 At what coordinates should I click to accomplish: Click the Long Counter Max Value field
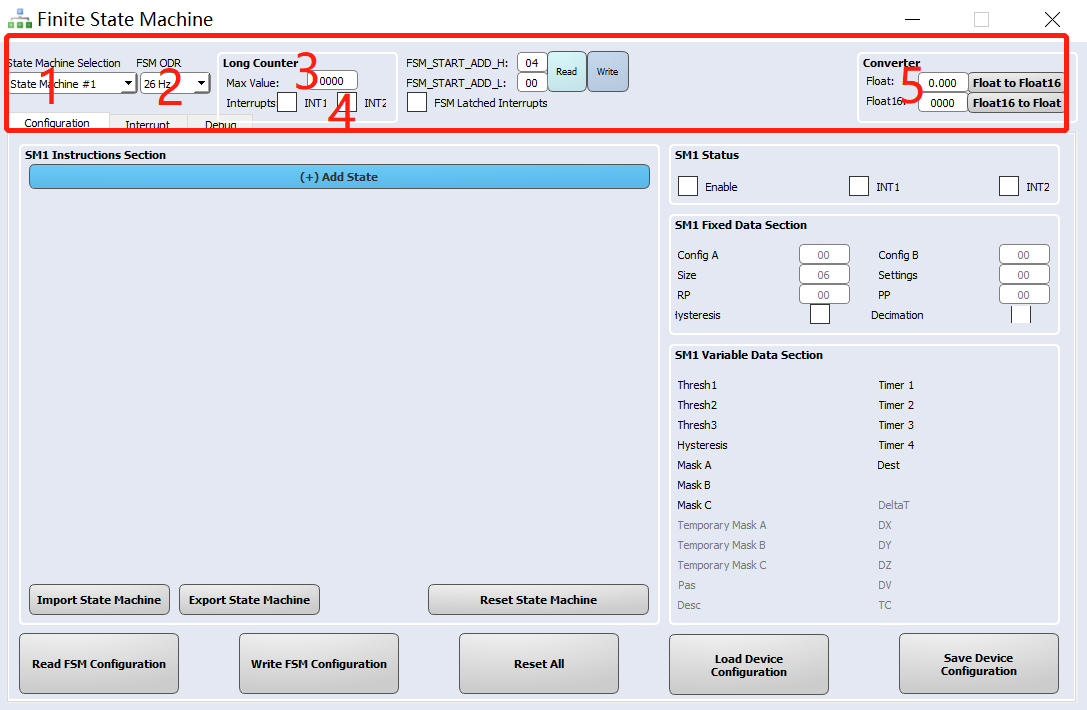[x=334, y=81]
